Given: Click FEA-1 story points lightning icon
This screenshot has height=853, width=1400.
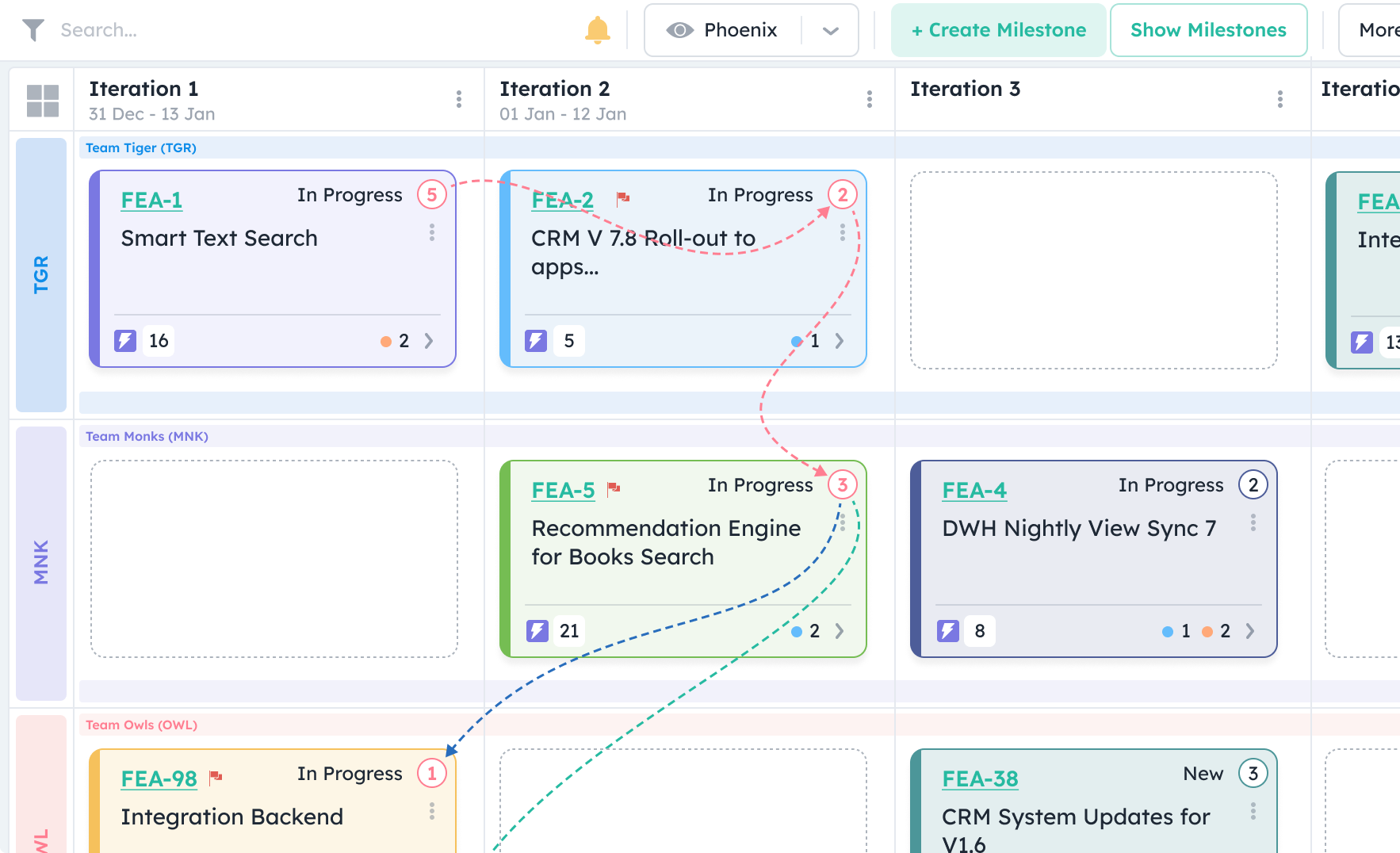Looking at the screenshot, I should tap(125, 341).
